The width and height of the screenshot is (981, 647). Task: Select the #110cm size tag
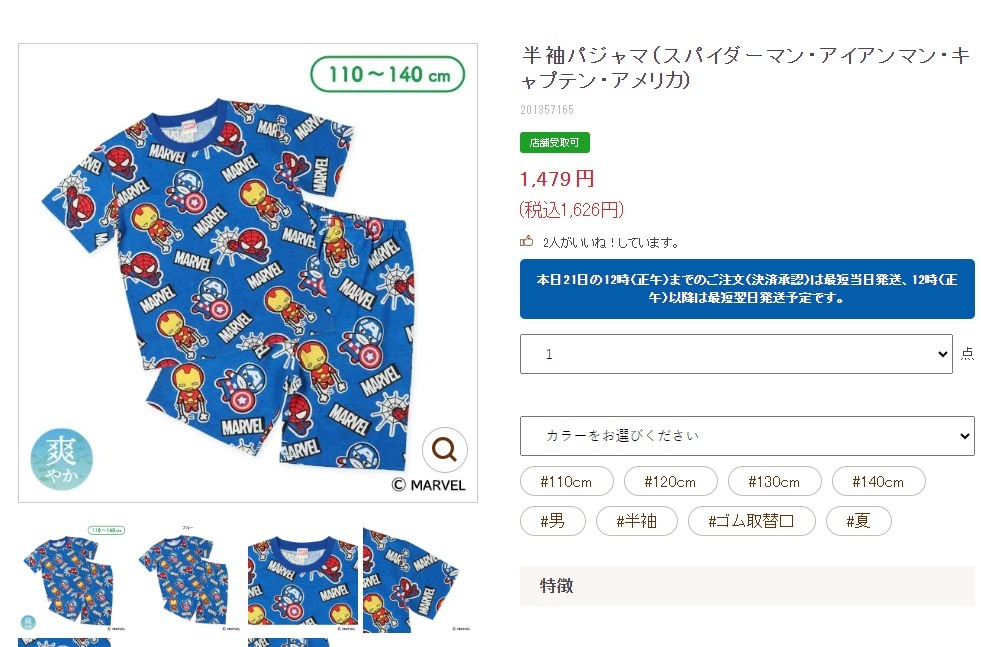coord(566,481)
